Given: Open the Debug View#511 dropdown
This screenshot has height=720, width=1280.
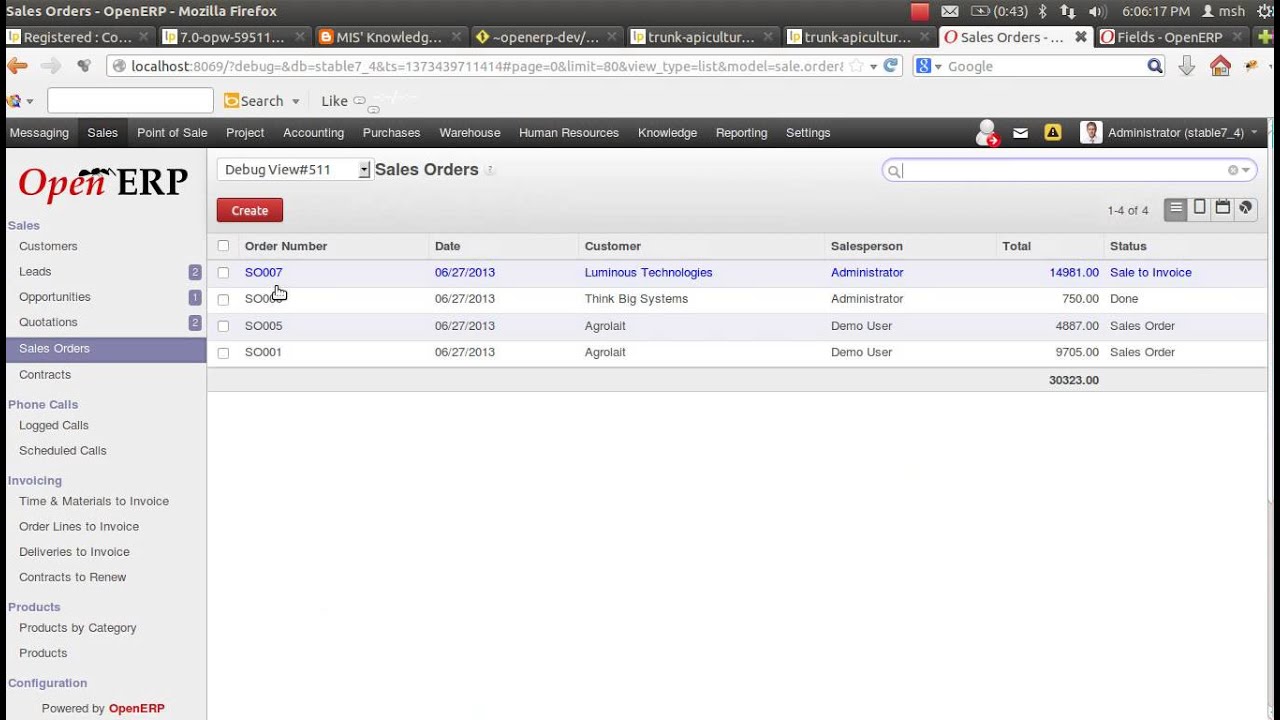Looking at the screenshot, I should pos(294,170).
